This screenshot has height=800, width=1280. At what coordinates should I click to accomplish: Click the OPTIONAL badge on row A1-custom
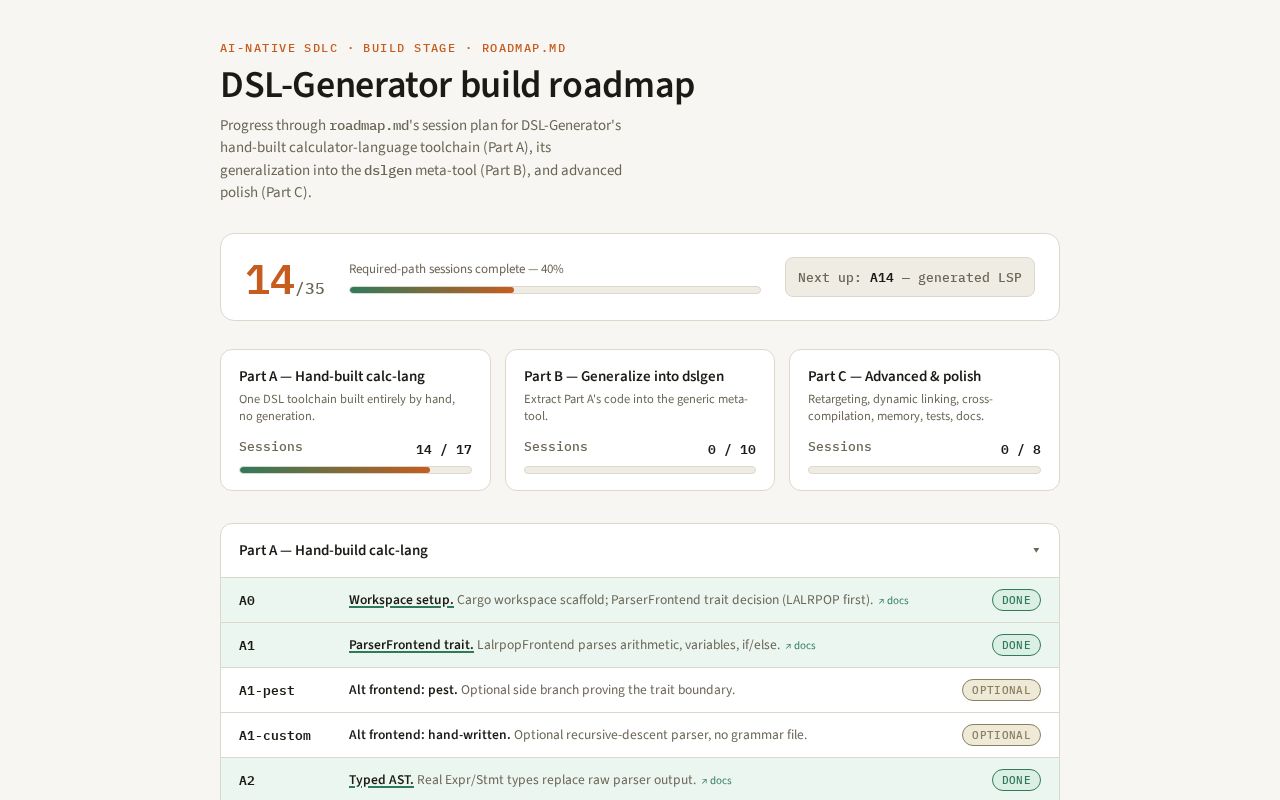(1001, 735)
